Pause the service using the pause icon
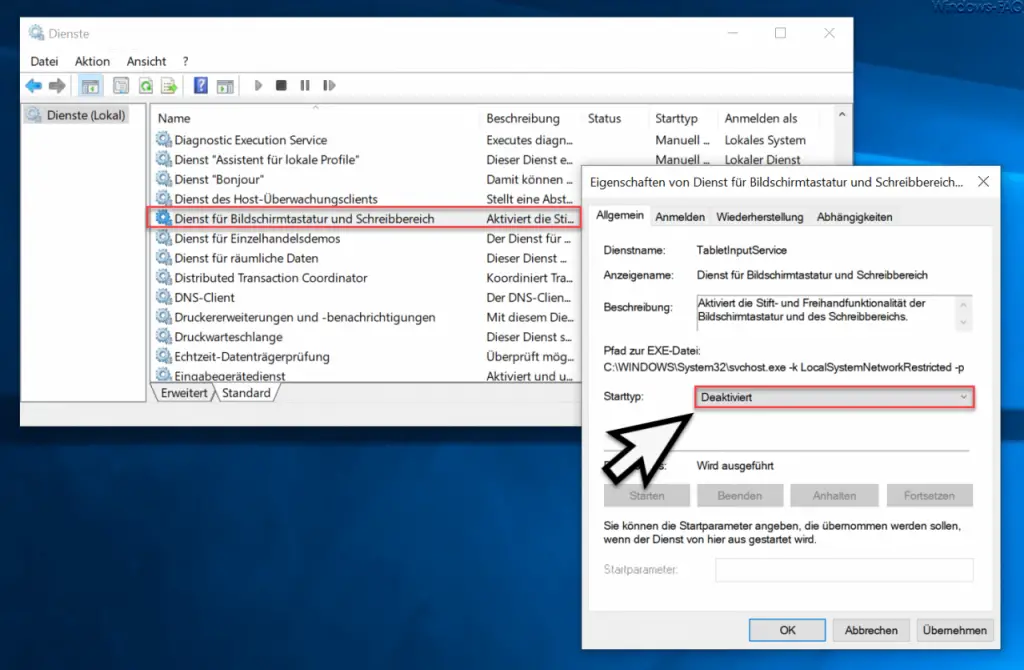Image resolution: width=1024 pixels, height=670 pixels. tap(304, 85)
